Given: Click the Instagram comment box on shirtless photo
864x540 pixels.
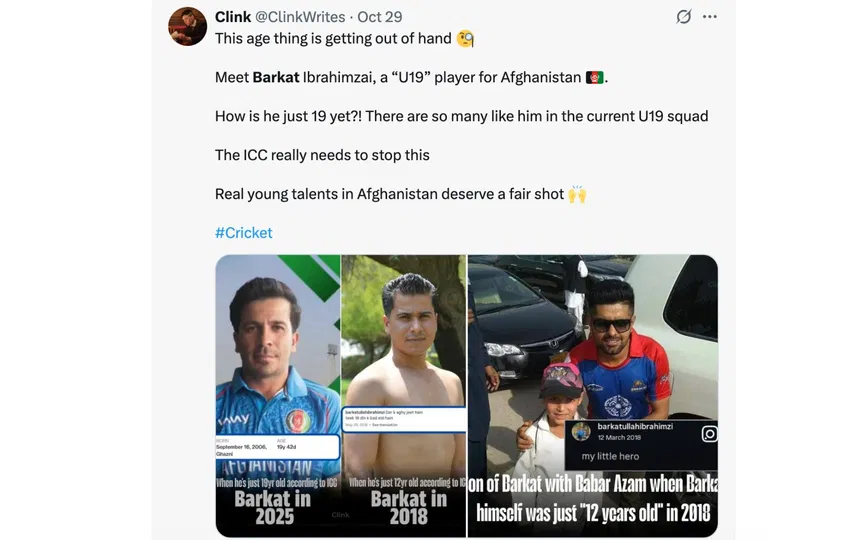Looking at the screenshot, I should (x=404, y=419).
